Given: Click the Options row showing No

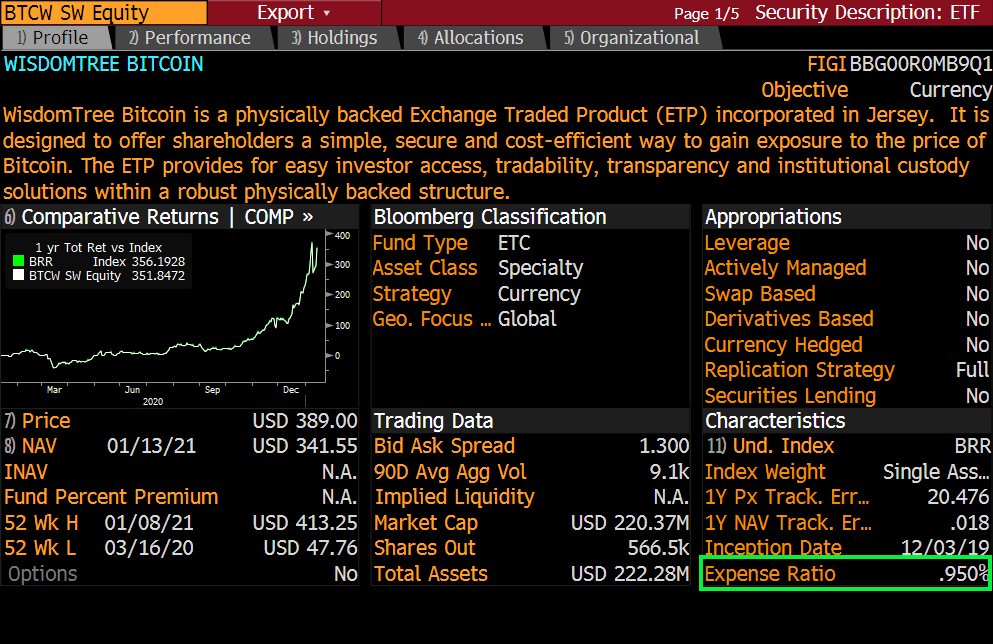Looking at the screenshot, I should [x=180, y=574].
